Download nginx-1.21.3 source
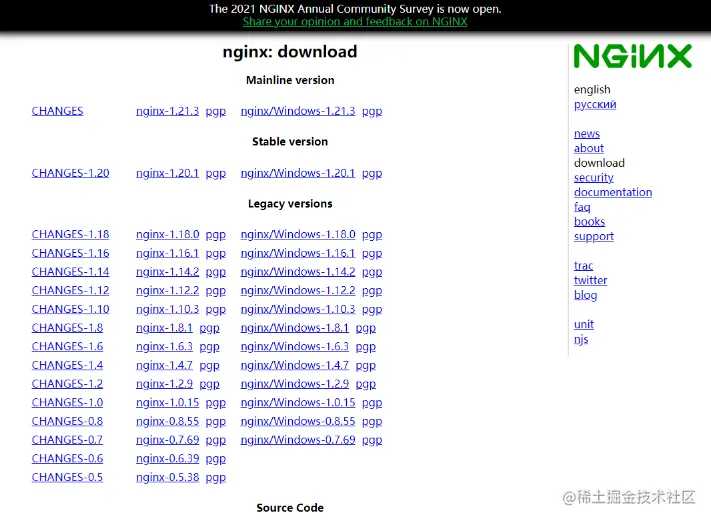 [167, 111]
